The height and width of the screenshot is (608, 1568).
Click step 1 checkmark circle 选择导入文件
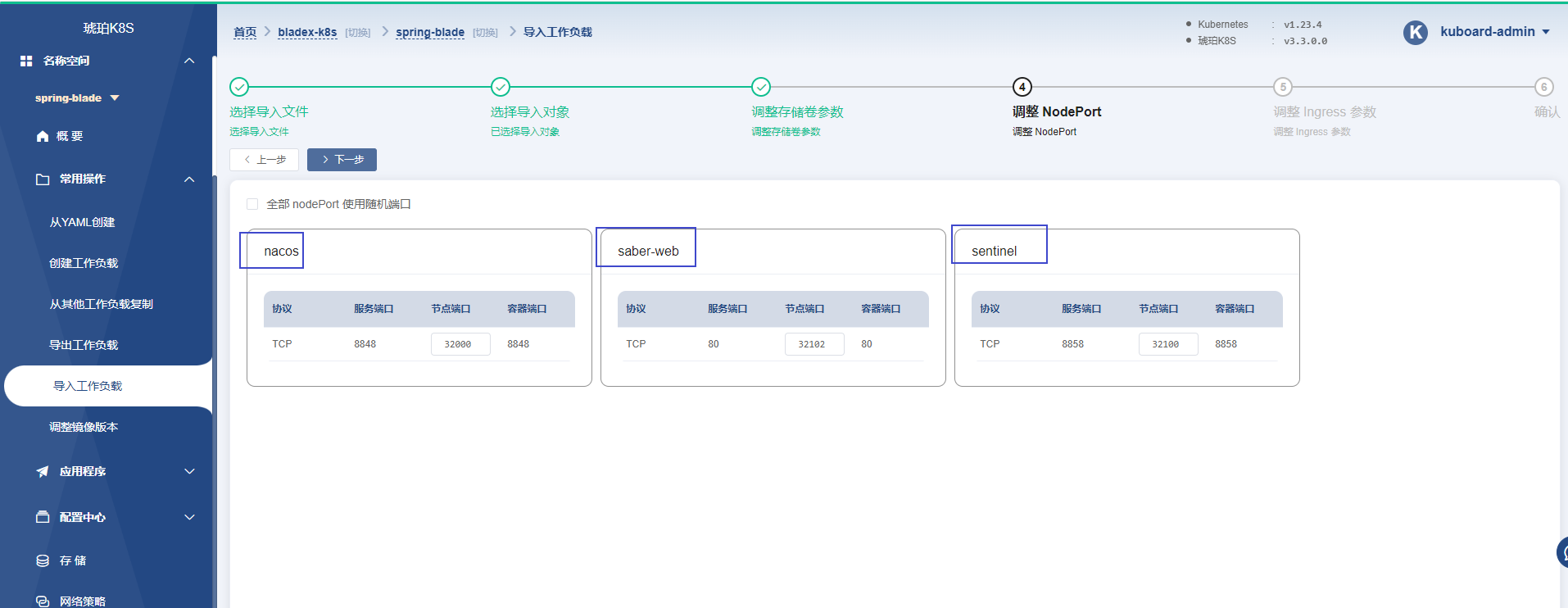click(239, 87)
